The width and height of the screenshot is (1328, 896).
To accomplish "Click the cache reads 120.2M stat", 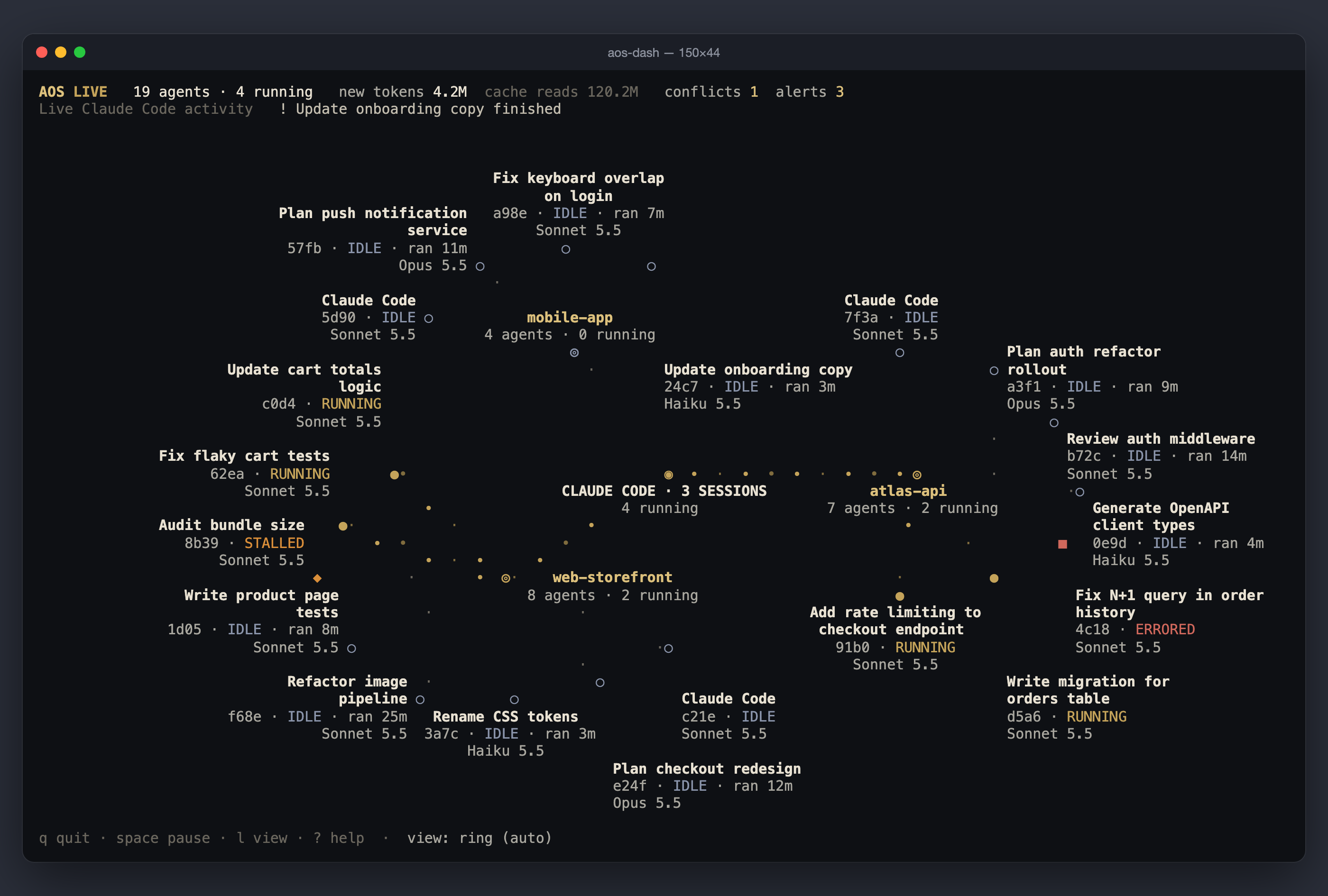I will click(x=561, y=91).
